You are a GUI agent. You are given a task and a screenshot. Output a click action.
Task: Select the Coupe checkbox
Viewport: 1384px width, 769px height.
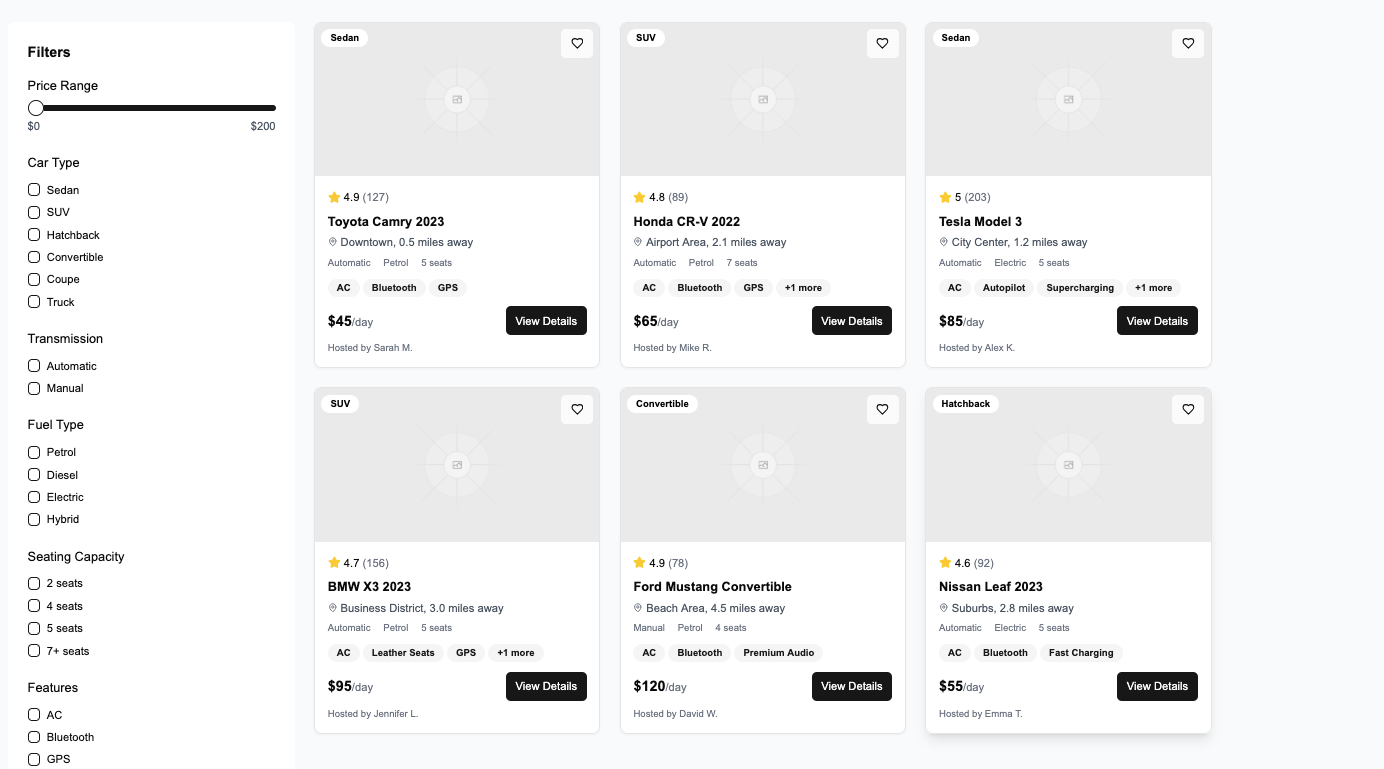tap(34, 279)
